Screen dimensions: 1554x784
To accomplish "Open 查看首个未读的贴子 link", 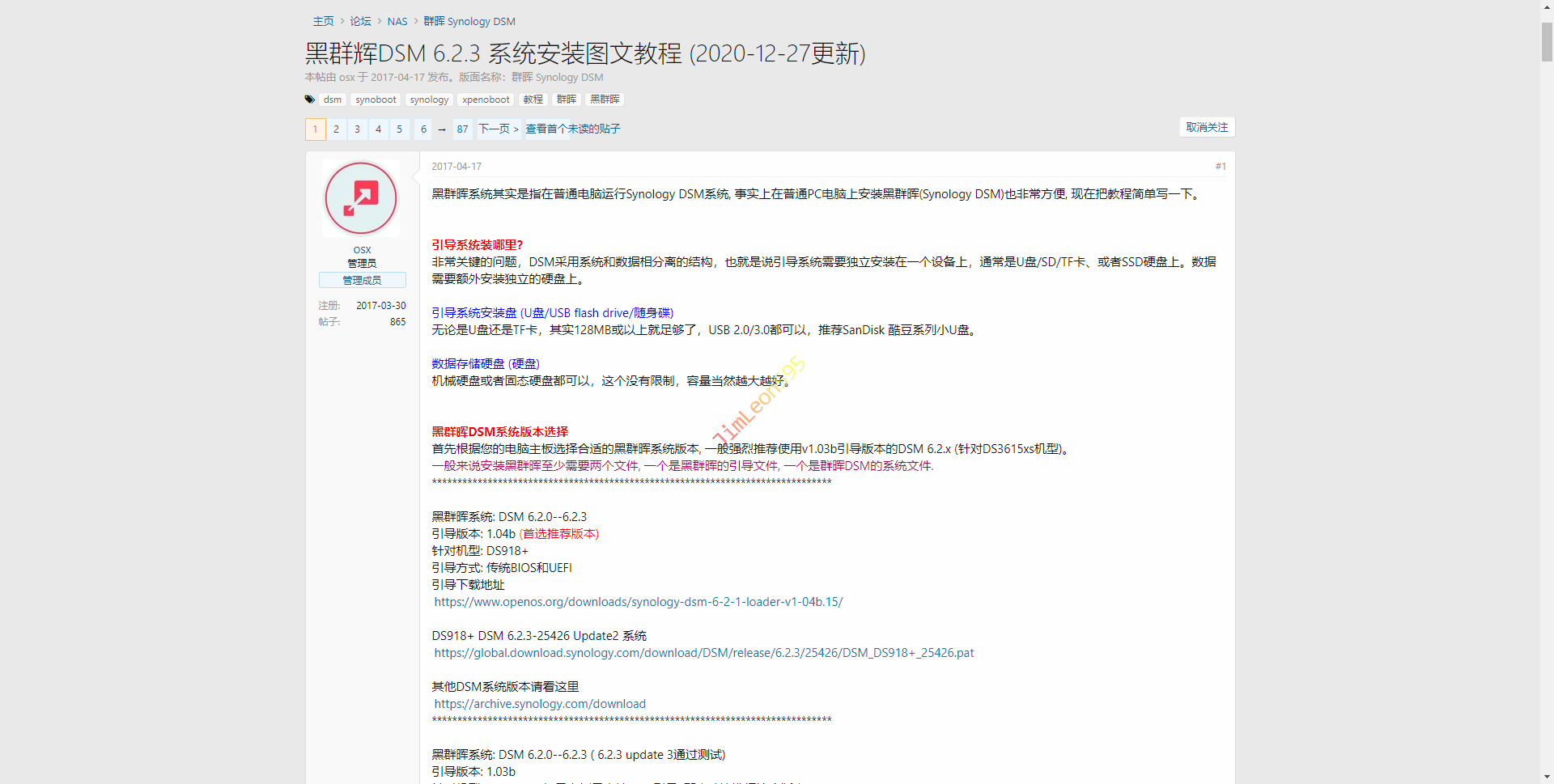I will pyautogui.click(x=573, y=129).
